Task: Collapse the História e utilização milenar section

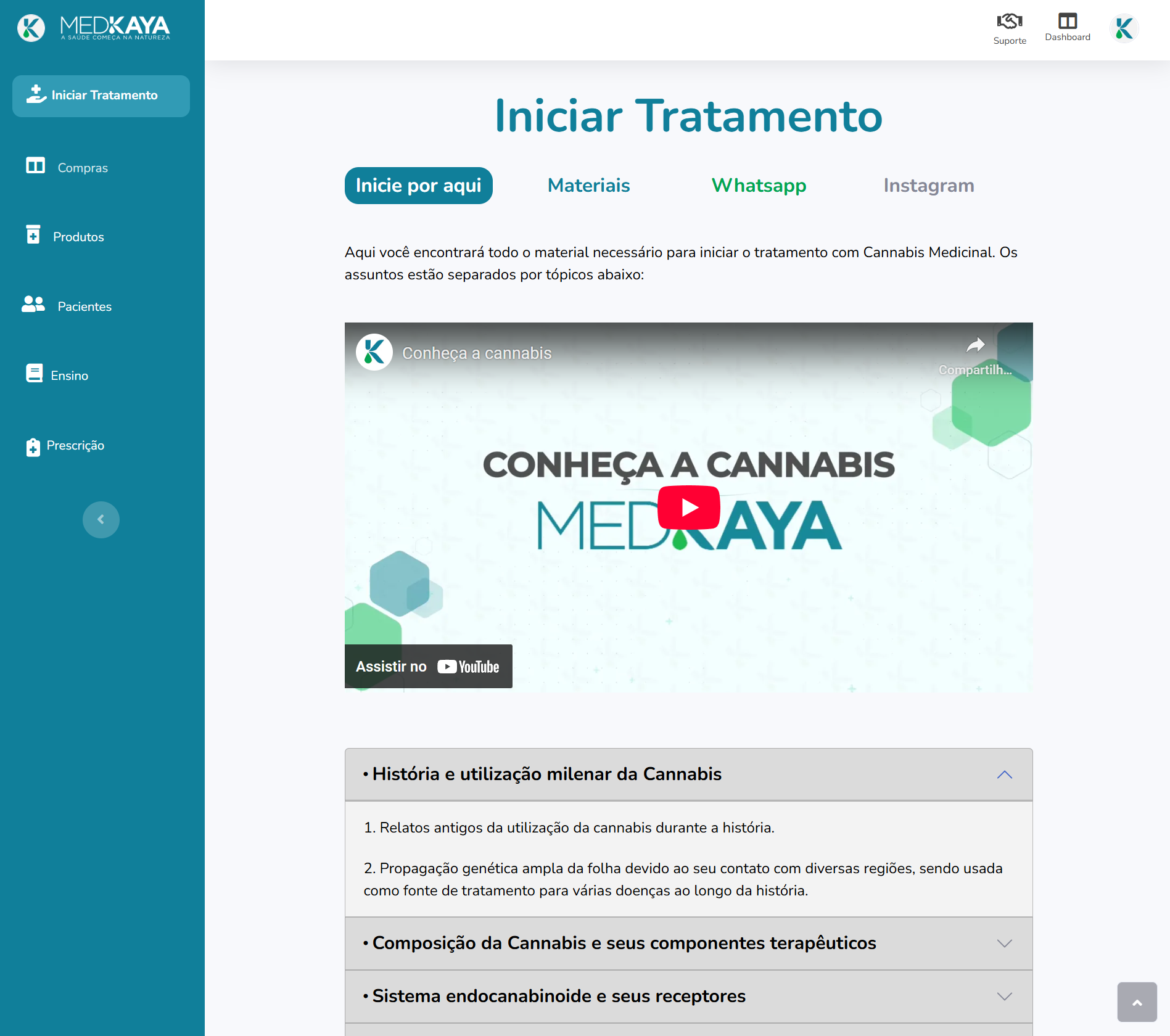Action: [689, 775]
